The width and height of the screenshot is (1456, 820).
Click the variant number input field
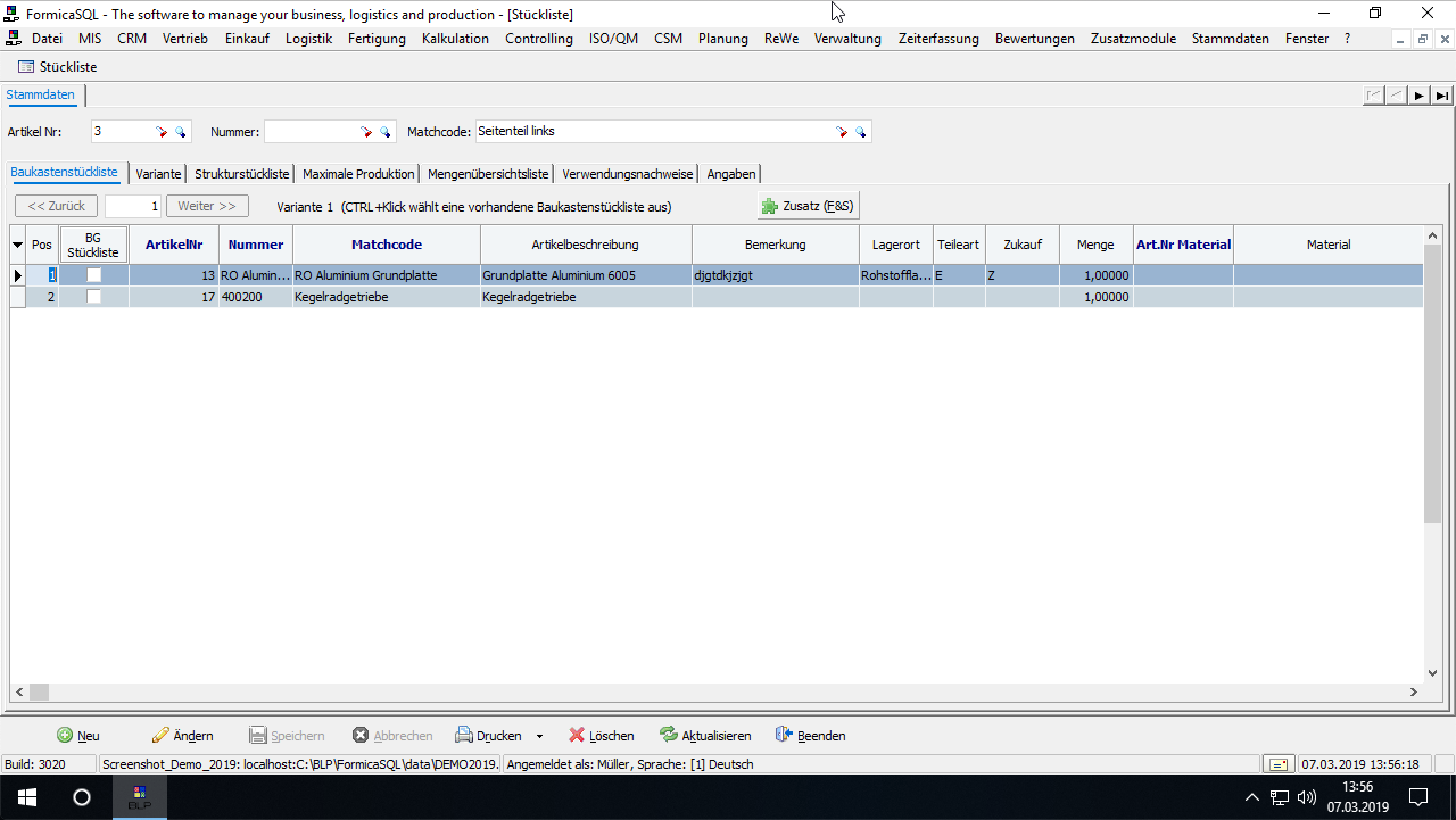click(133, 206)
